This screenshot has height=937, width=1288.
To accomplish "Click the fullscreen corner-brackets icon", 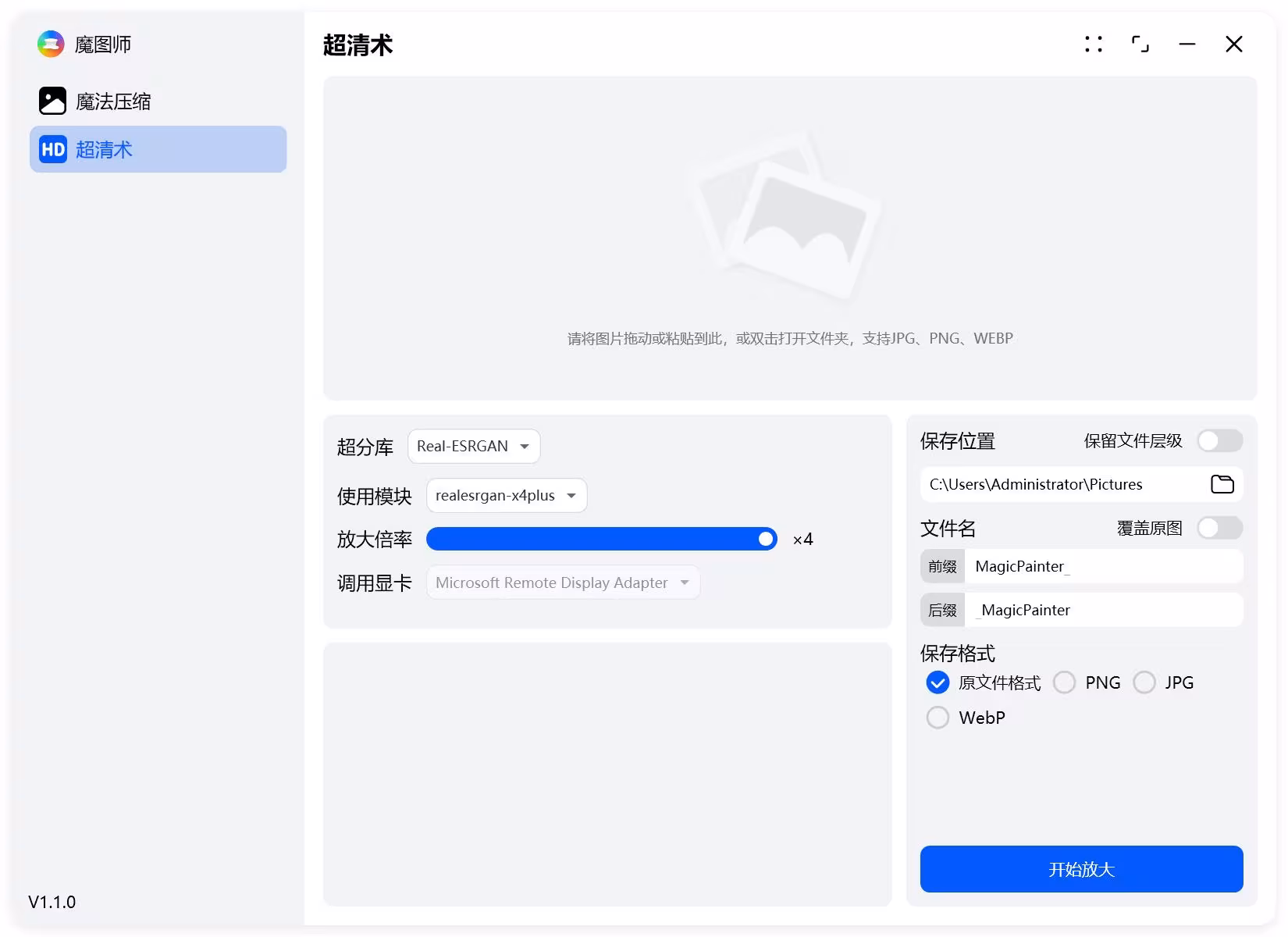I will coord(1140,45).
